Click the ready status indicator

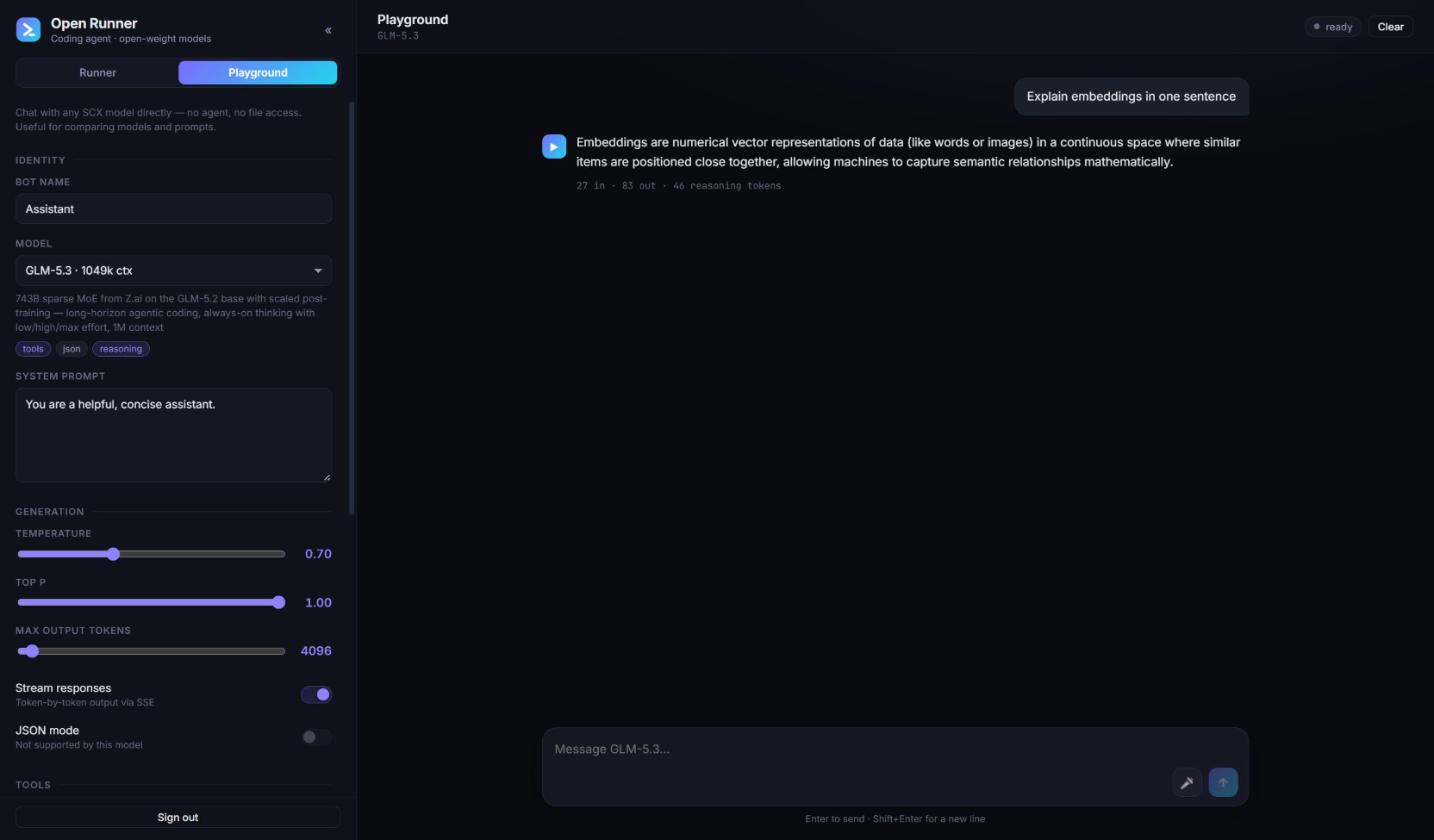click(1333, 27)
